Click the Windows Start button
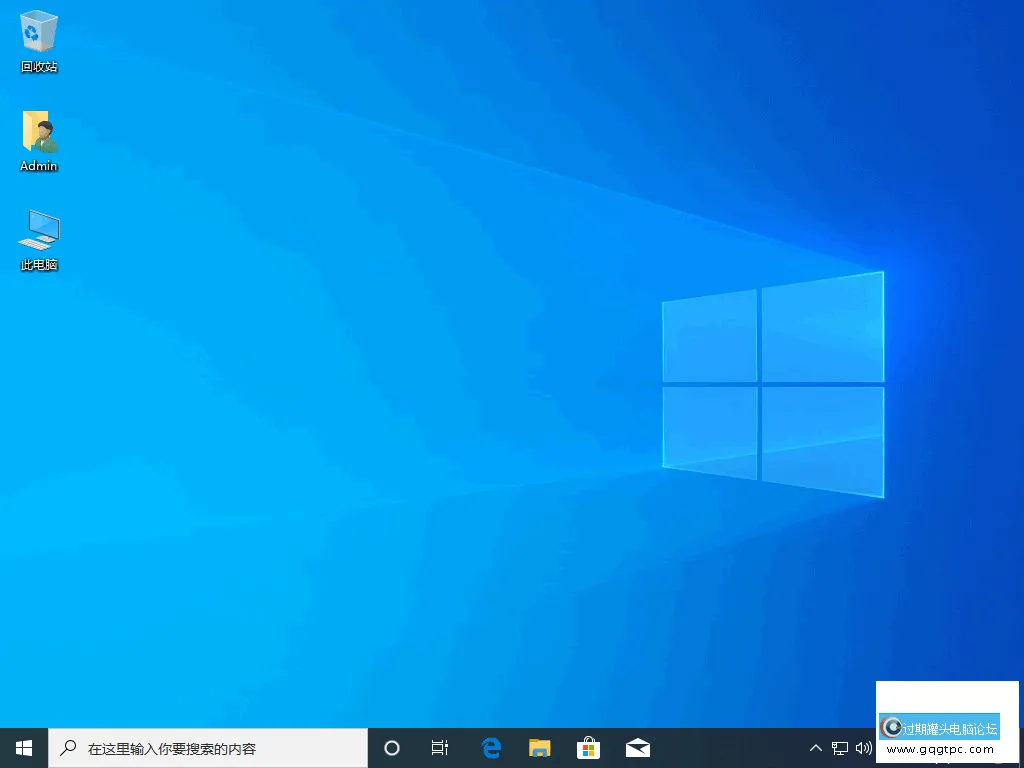 click(x=22, y=747)
